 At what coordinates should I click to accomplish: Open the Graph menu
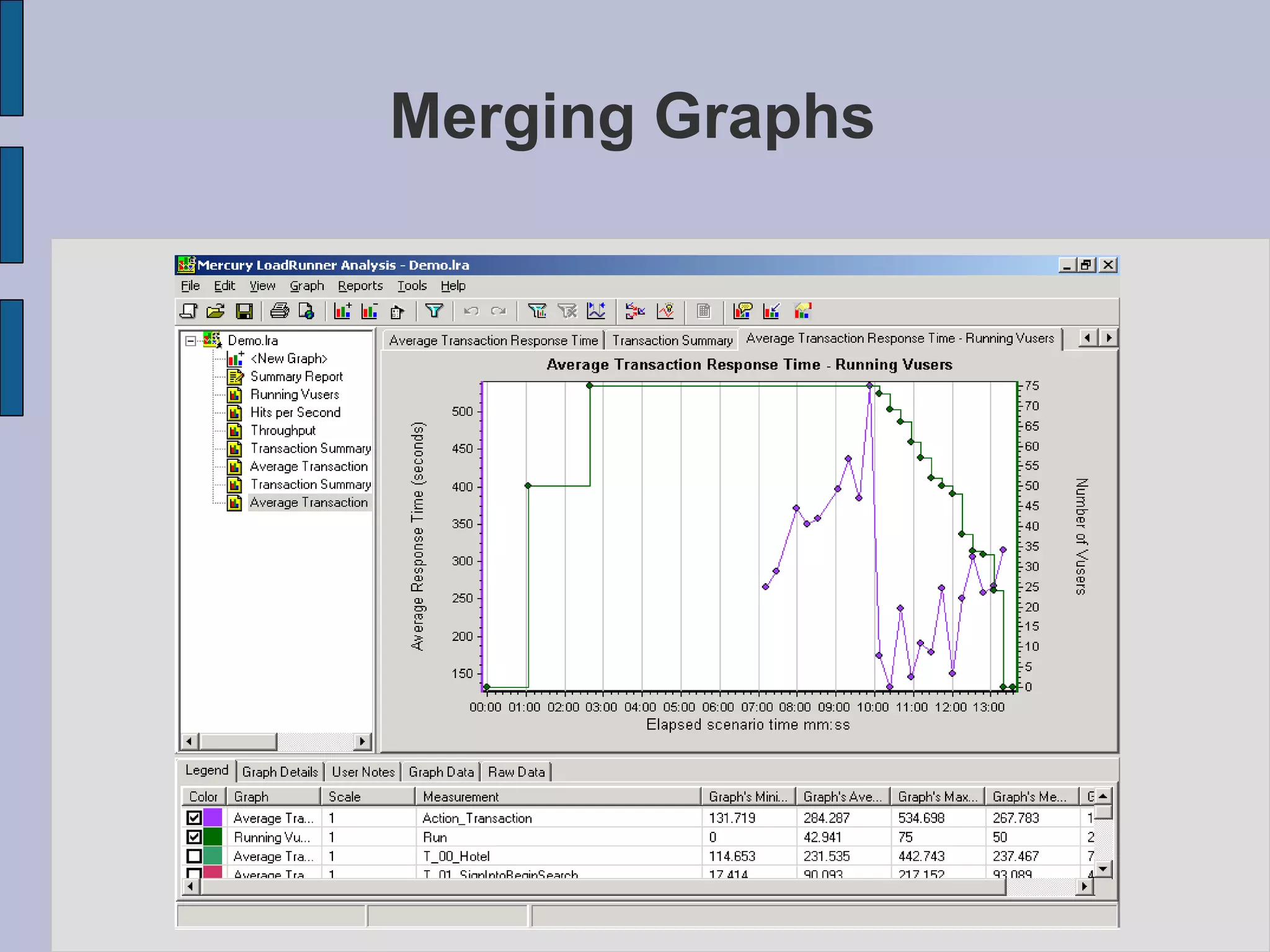(x=307, y=286)
